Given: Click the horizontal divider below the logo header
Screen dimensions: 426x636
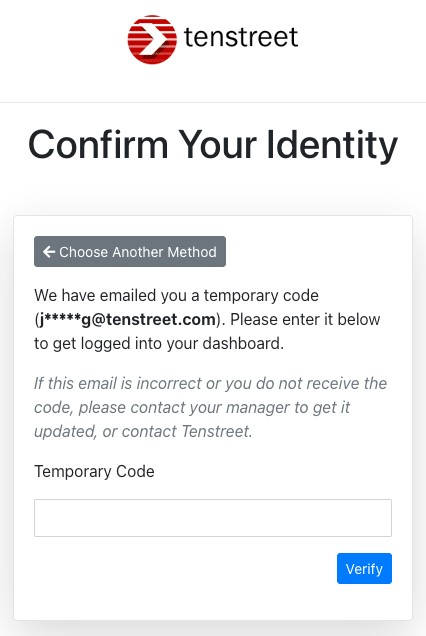Looking at the screenshot, I should (213, 102).
